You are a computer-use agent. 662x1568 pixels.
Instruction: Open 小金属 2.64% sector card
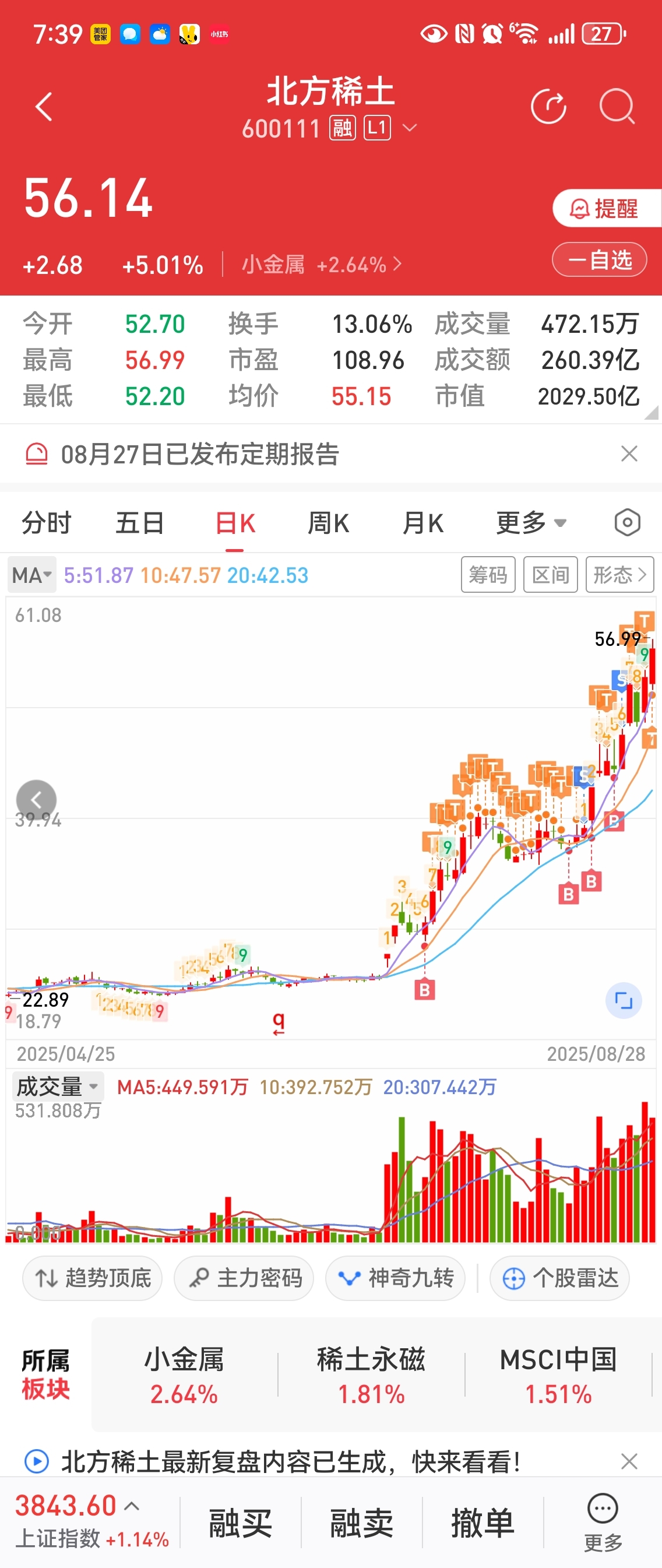point(184,1376)
